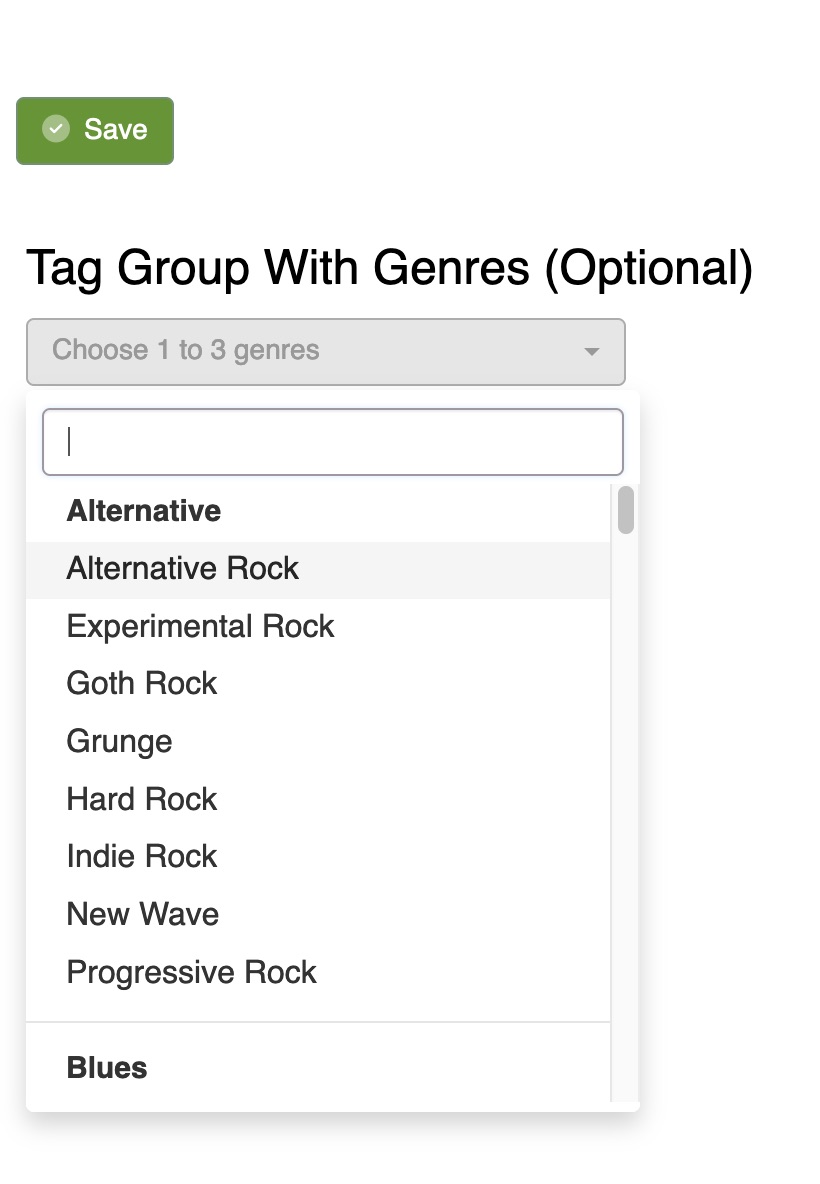
Task: Click the genre list scrollbar thumb
Action: (626, 509)
